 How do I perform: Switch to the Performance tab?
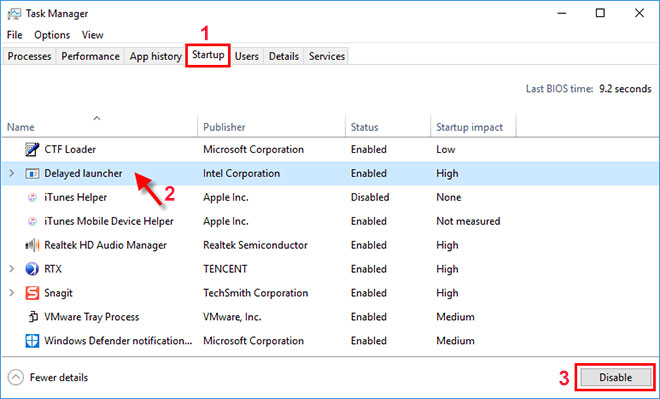click(x=90, y=56)
